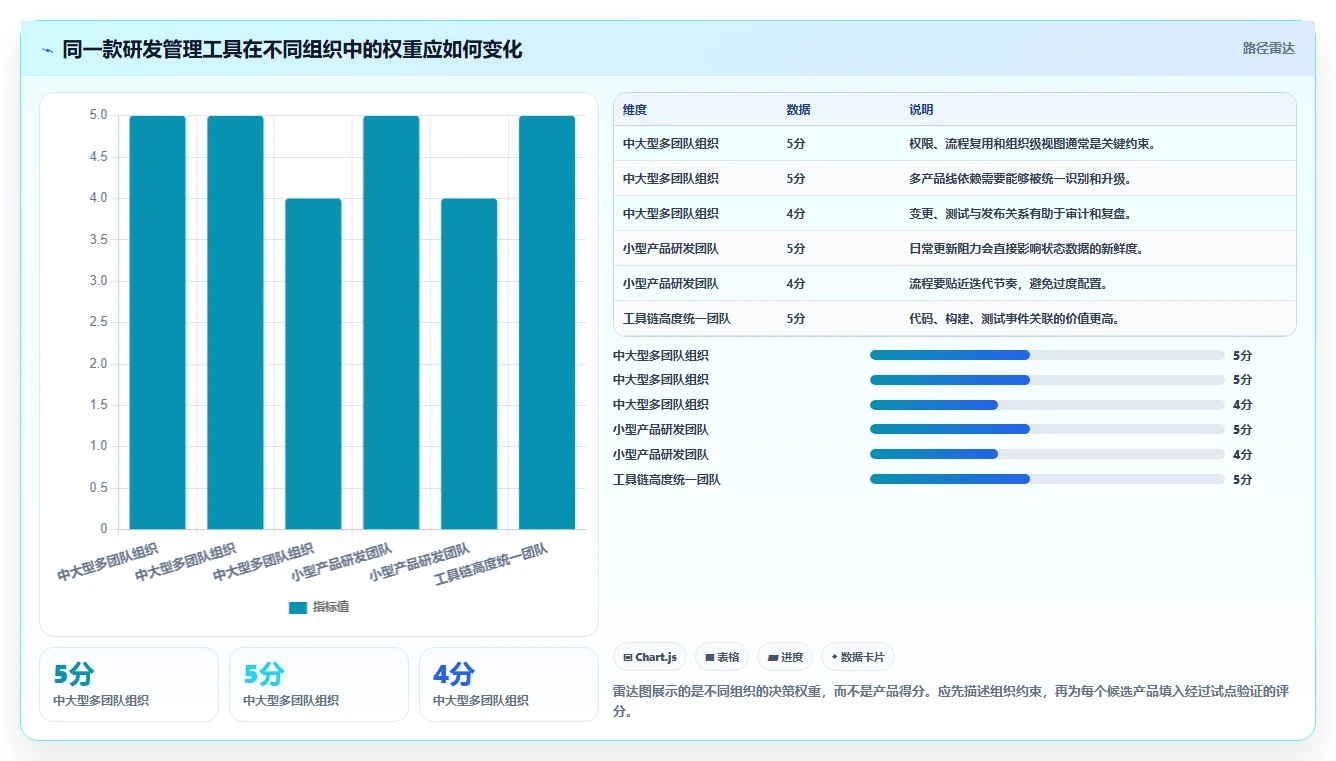Click the progress bar for 工具链高度统一团队
Screen dimensions: 1336x761
1047,479
